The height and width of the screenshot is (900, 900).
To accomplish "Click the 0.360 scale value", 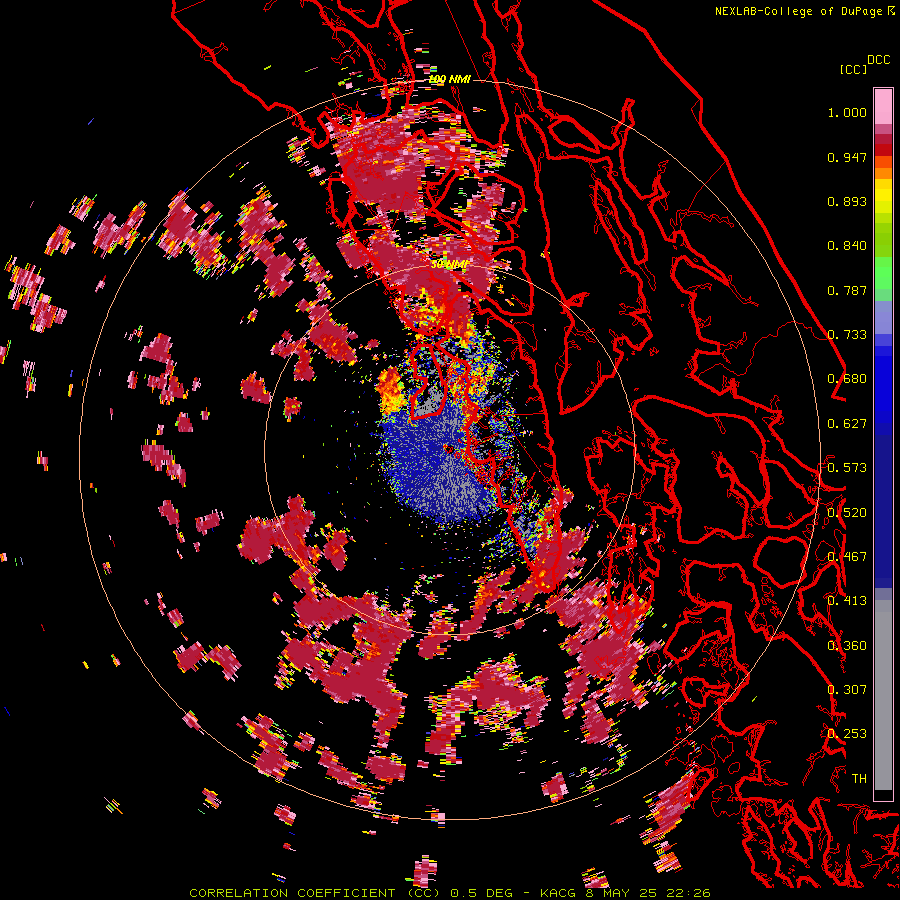I will coord(847,646).
